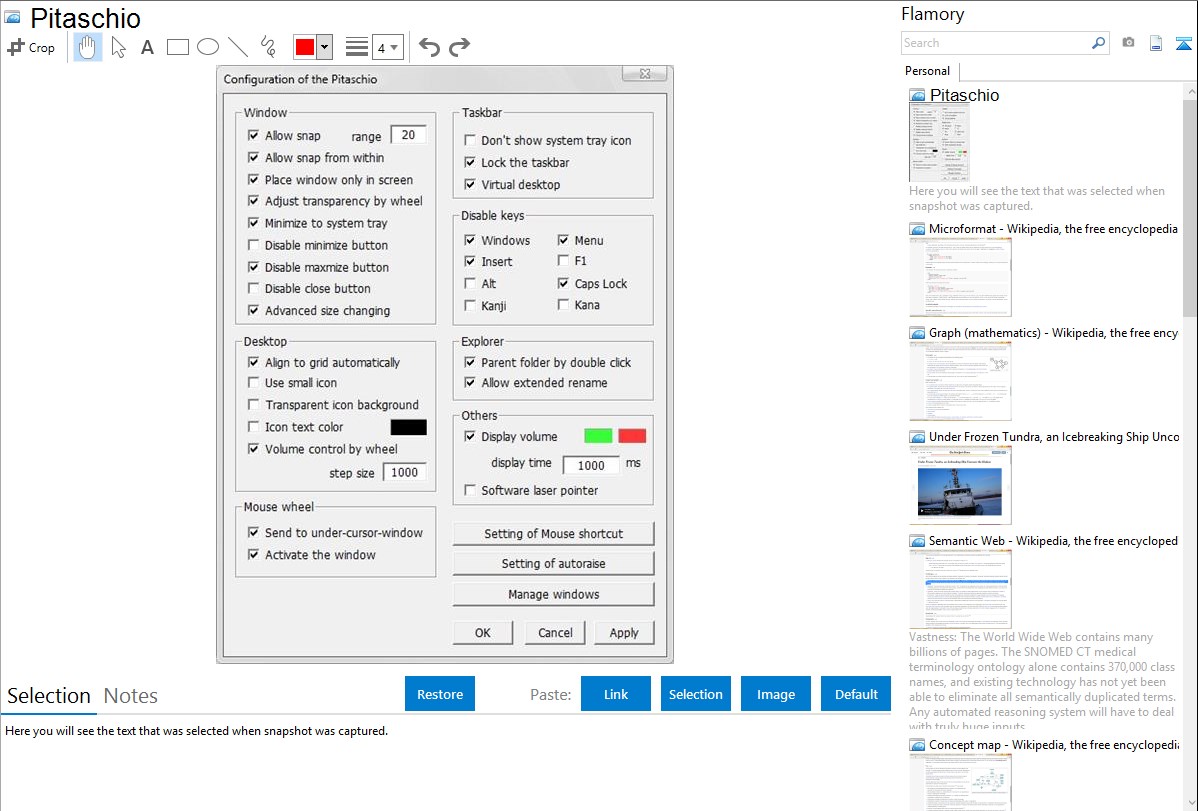Click the red toolbar color swatch
Image resolution: width=1198 pixels, height=811 pixels.
[x=305, y=47]
